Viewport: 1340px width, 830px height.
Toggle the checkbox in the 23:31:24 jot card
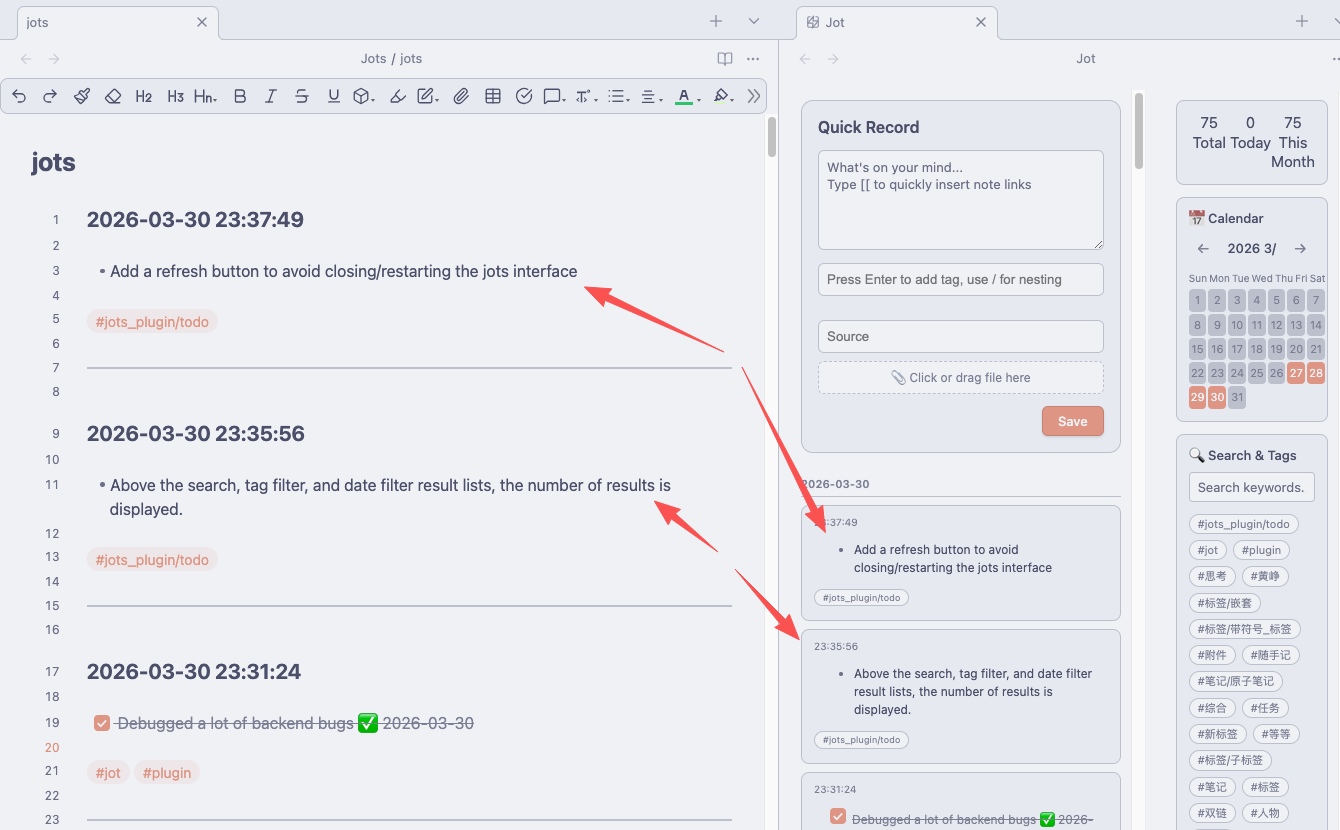click(x=838, y=817)
